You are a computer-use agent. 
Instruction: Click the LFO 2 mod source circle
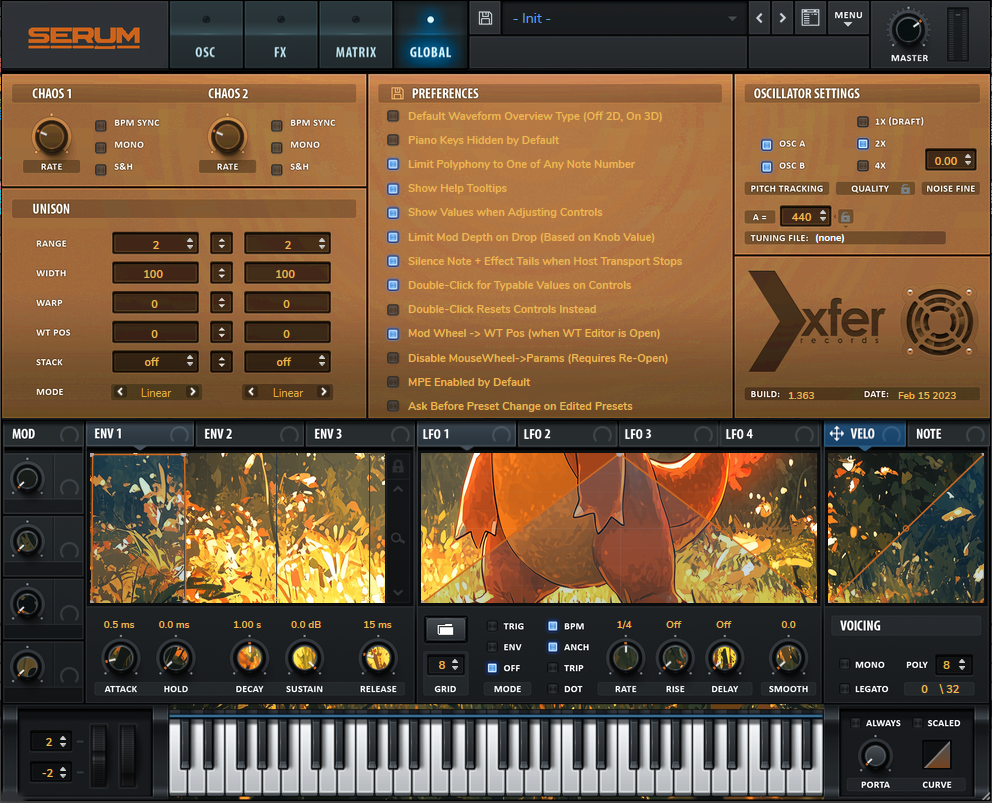point(602,434)
